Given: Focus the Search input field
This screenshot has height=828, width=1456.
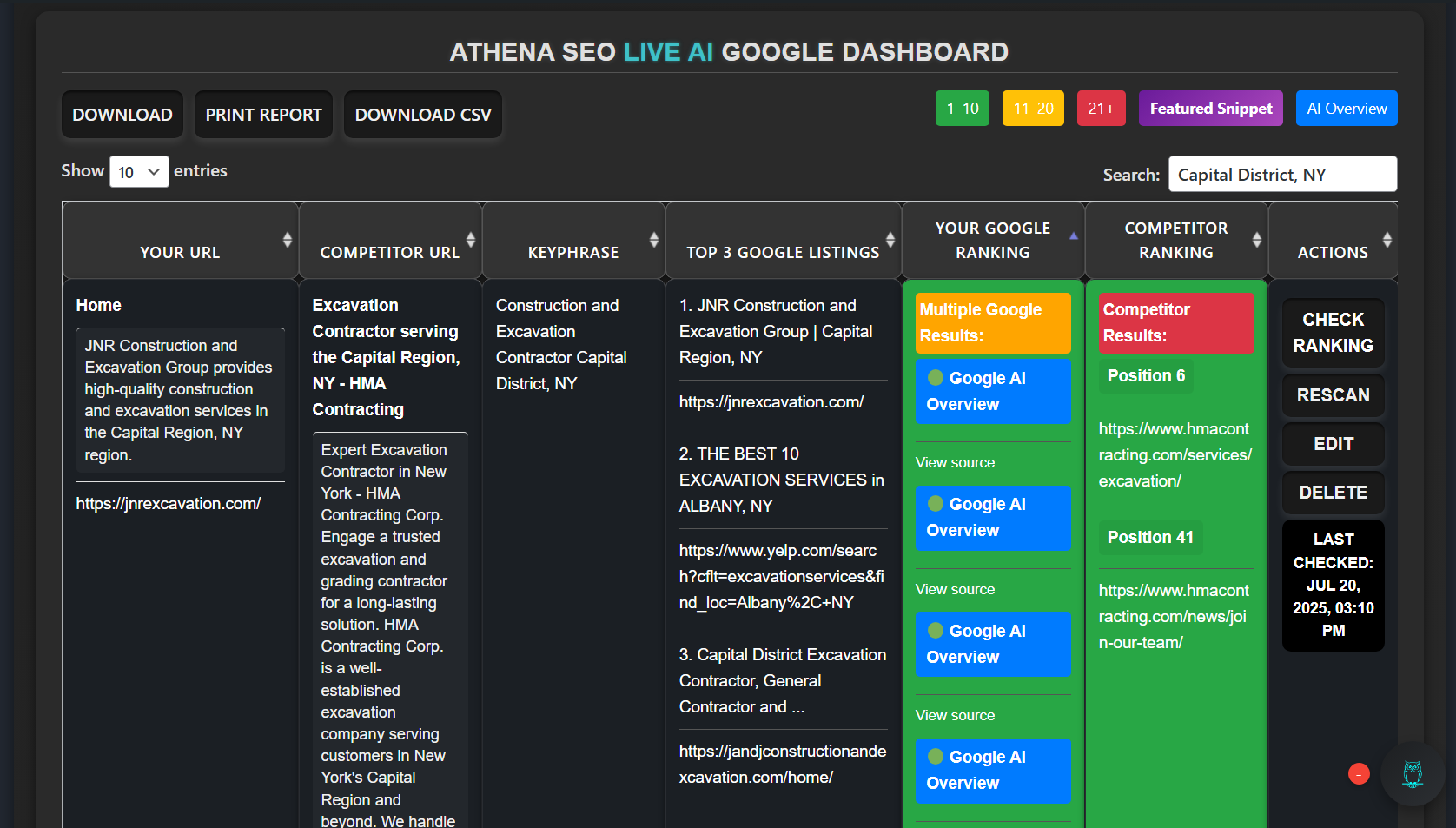Looking at the screenshot, I should [1282, 174].
